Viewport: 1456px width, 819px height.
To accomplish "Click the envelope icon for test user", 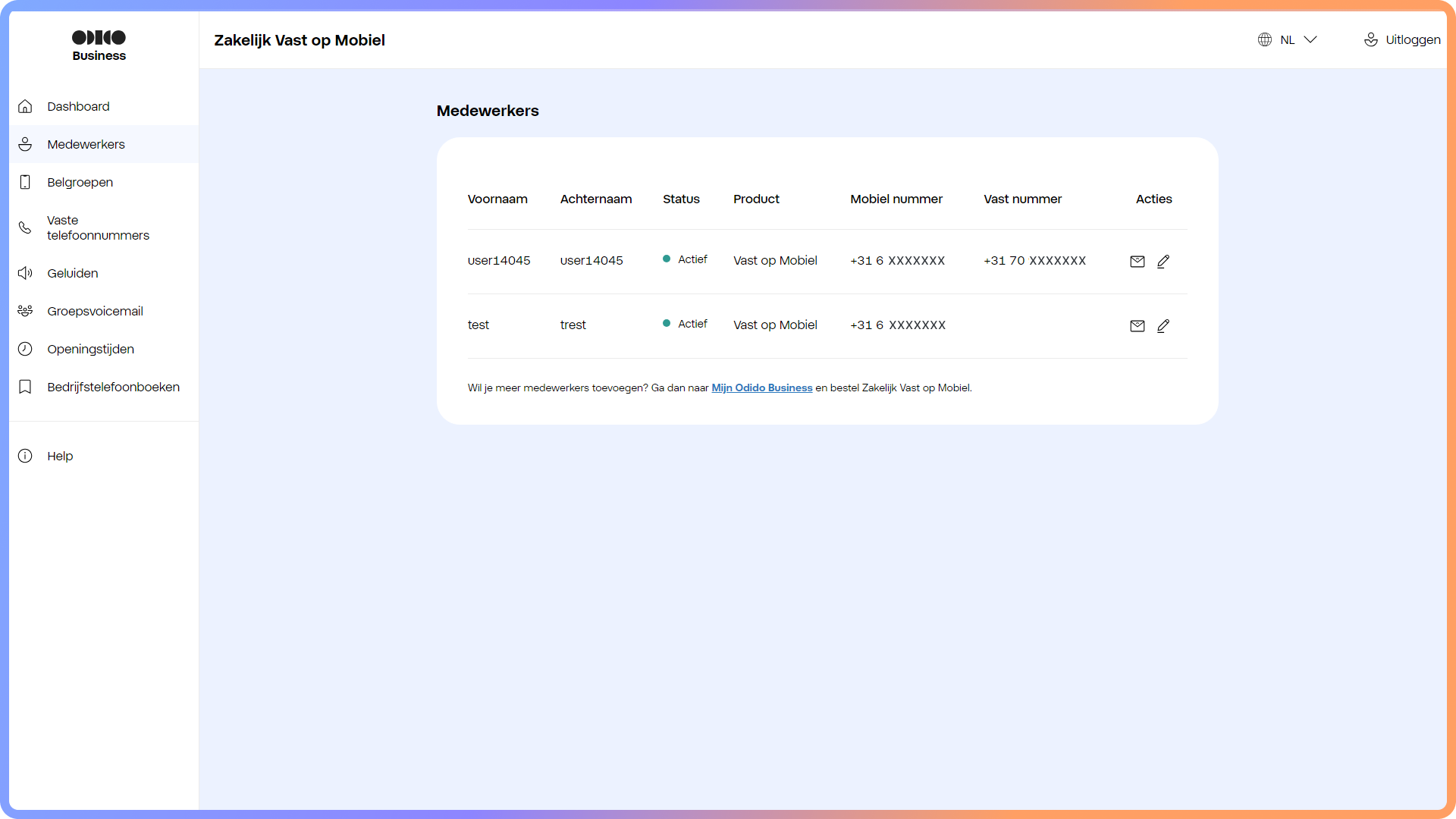I will pos(1137,325).
